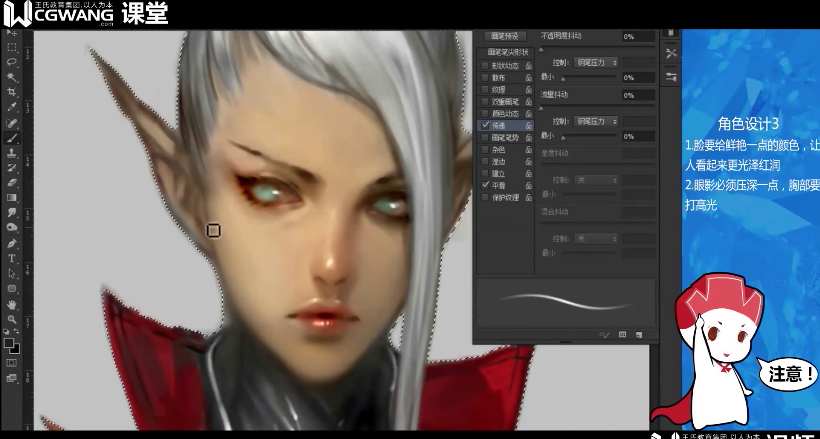The image size is (820, 439).
Task: Click 最小 percentage field under 流量抖动
Action: [x=639, y=136]
